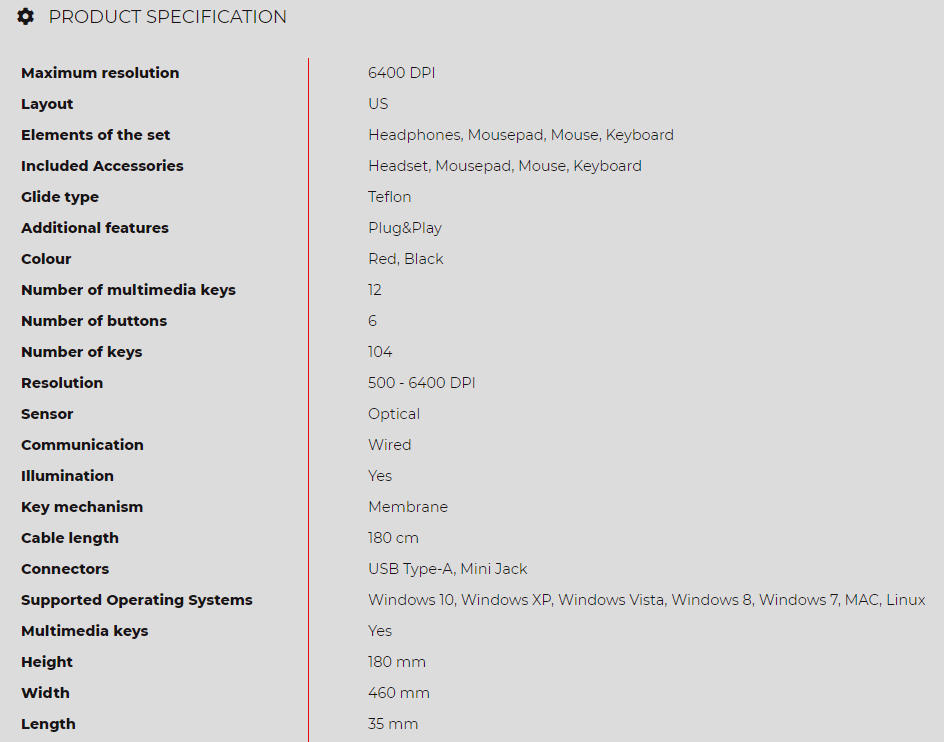Select the Optical sensor value
Image resolution: width=944 pixels, height=742 pixels.
click(x=394, y=414)
